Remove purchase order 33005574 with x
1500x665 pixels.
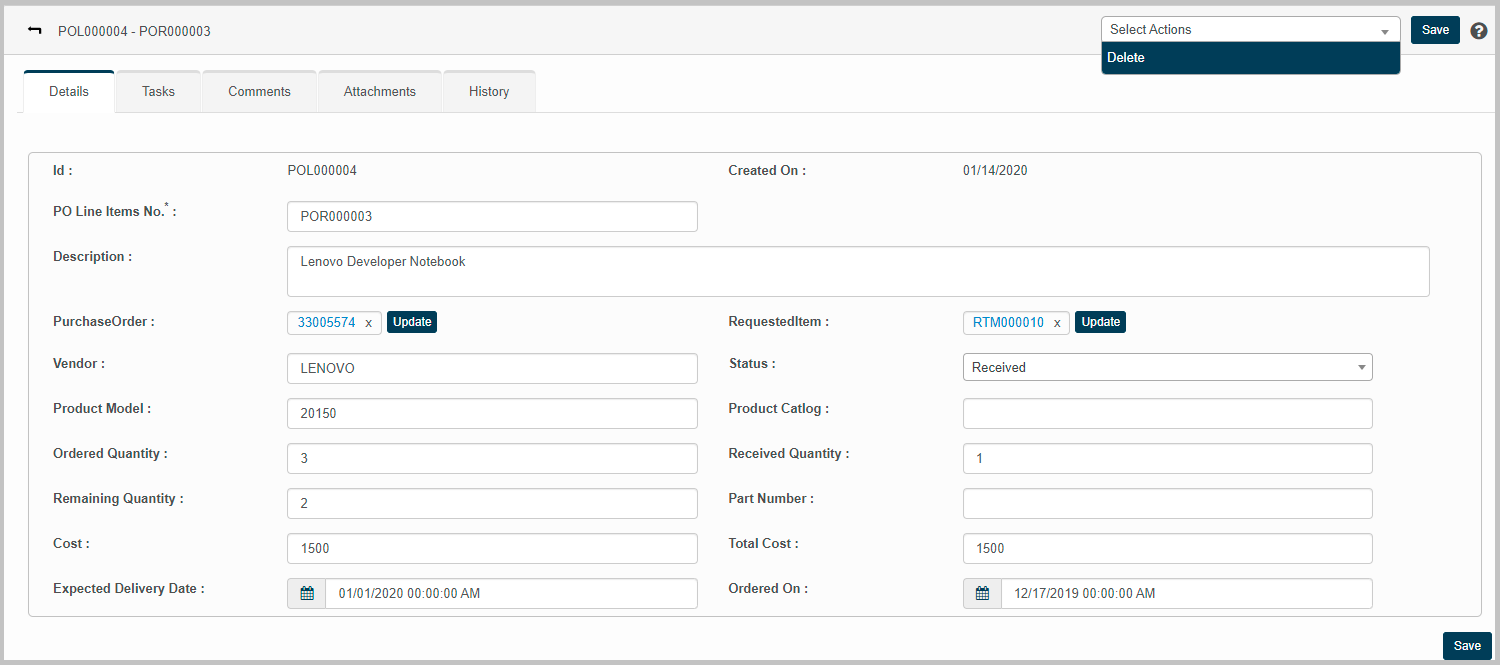368,323
